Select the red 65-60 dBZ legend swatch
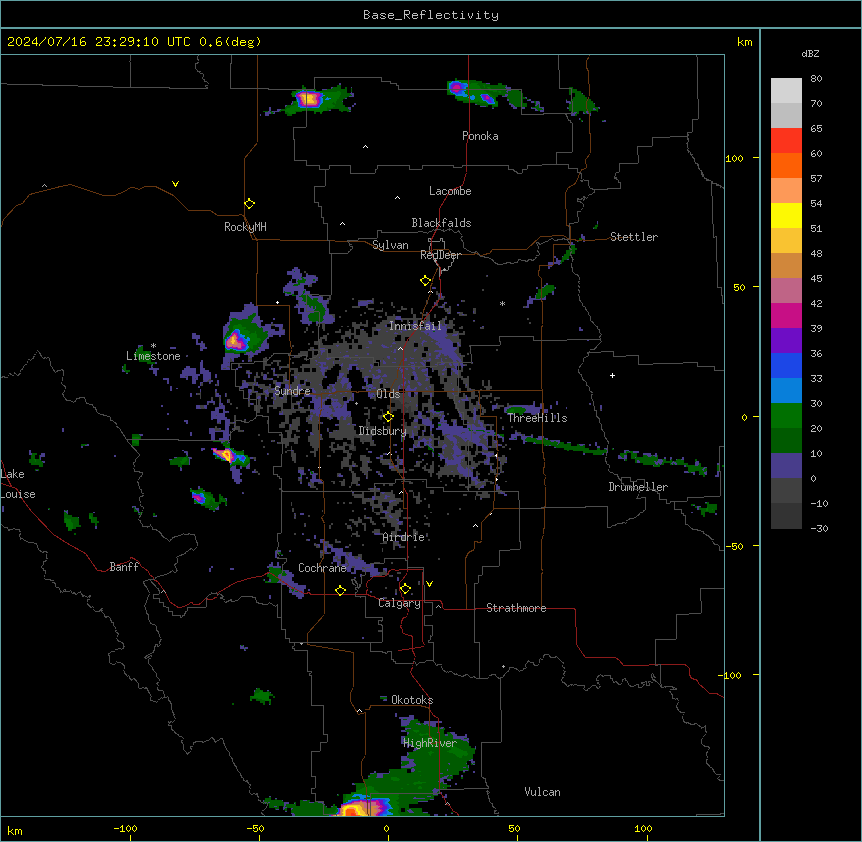This screenshot has width=862, height=842. (786, 140)
